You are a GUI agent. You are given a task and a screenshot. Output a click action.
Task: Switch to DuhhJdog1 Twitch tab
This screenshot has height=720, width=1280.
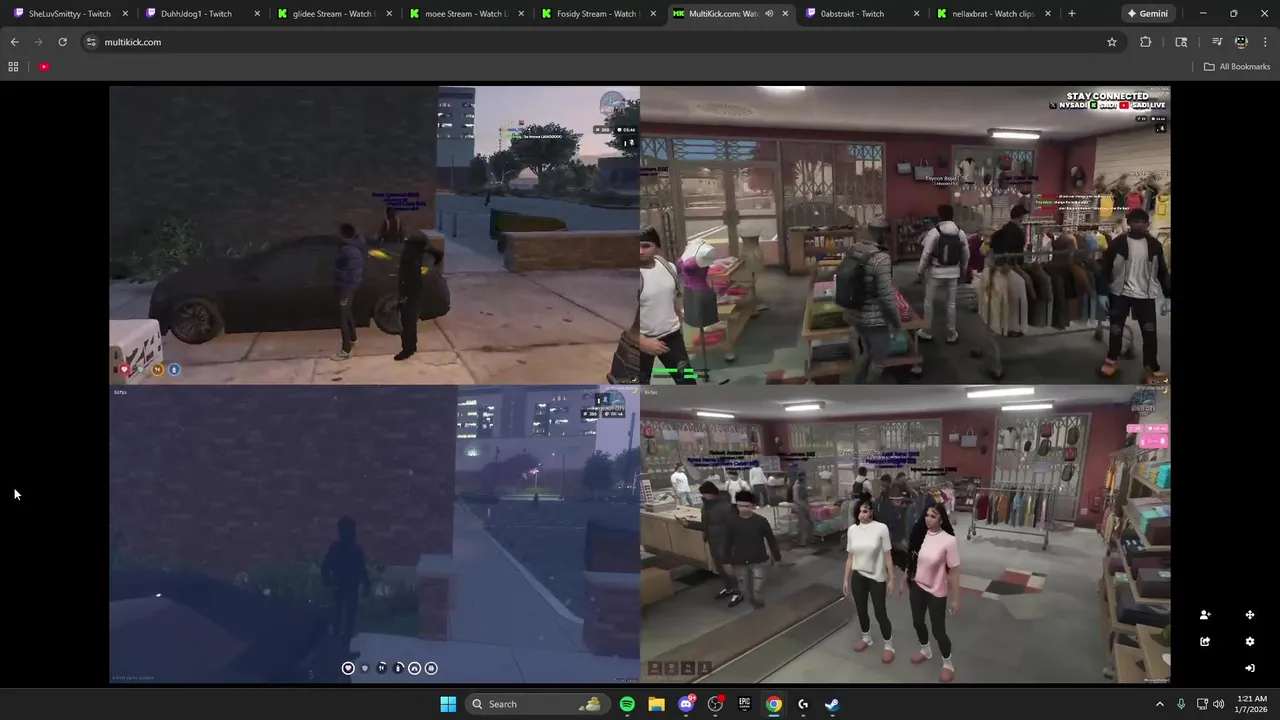click(x=202, y=14)
